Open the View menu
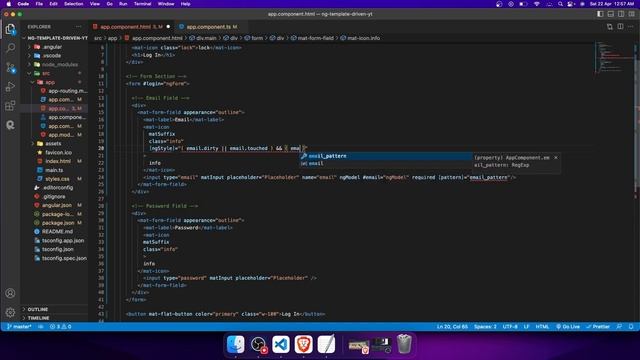The width and height of the screenshot is (640, 360). click(x=95, y=4)
